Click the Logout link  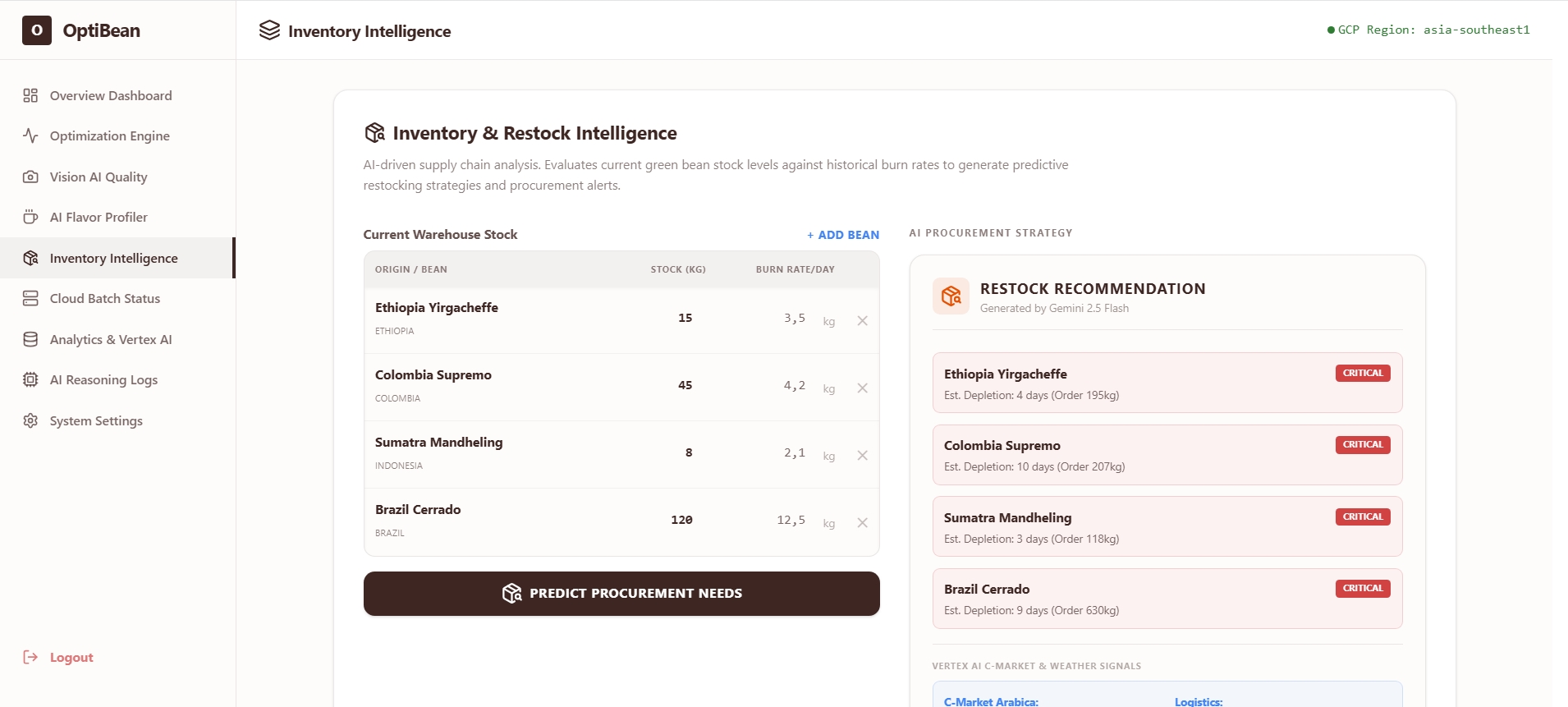(x=58, y=657)
